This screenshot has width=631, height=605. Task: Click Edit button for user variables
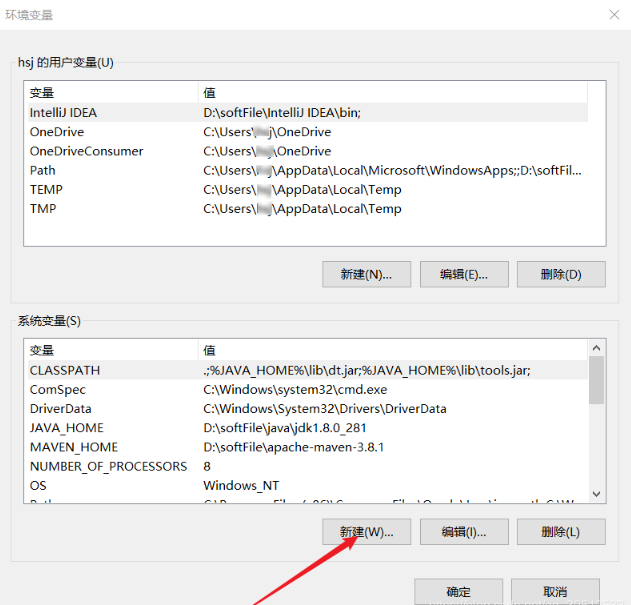point(463,274)
